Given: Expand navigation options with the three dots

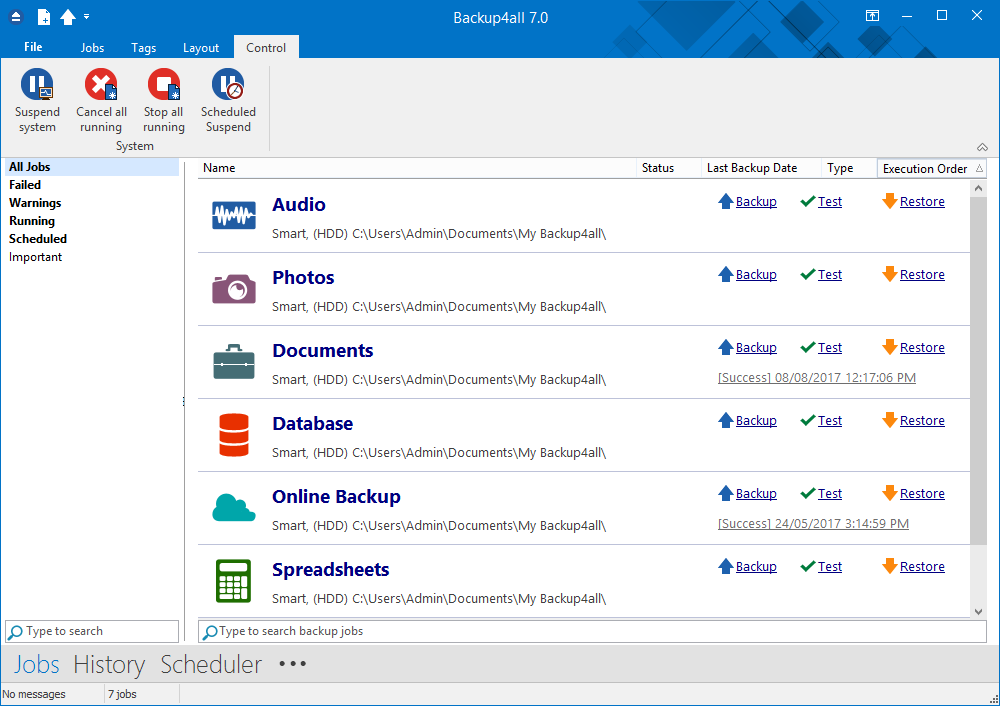Looking at the screenshot, I should [292, 664].
